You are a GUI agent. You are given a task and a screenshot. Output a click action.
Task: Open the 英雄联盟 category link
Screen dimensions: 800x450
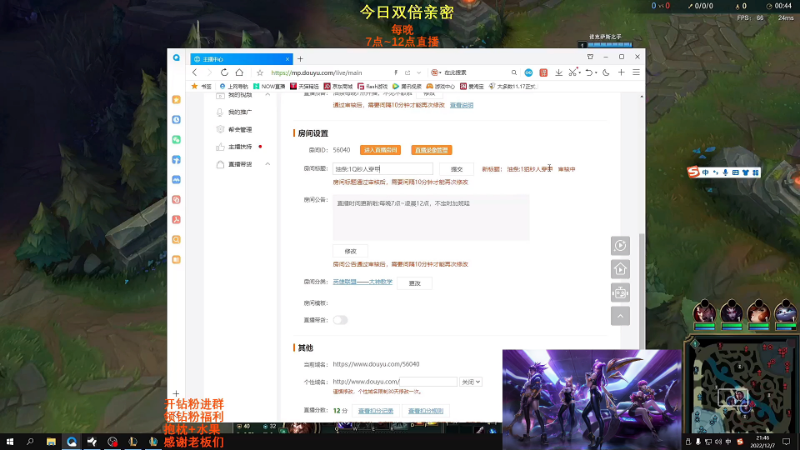362,282
